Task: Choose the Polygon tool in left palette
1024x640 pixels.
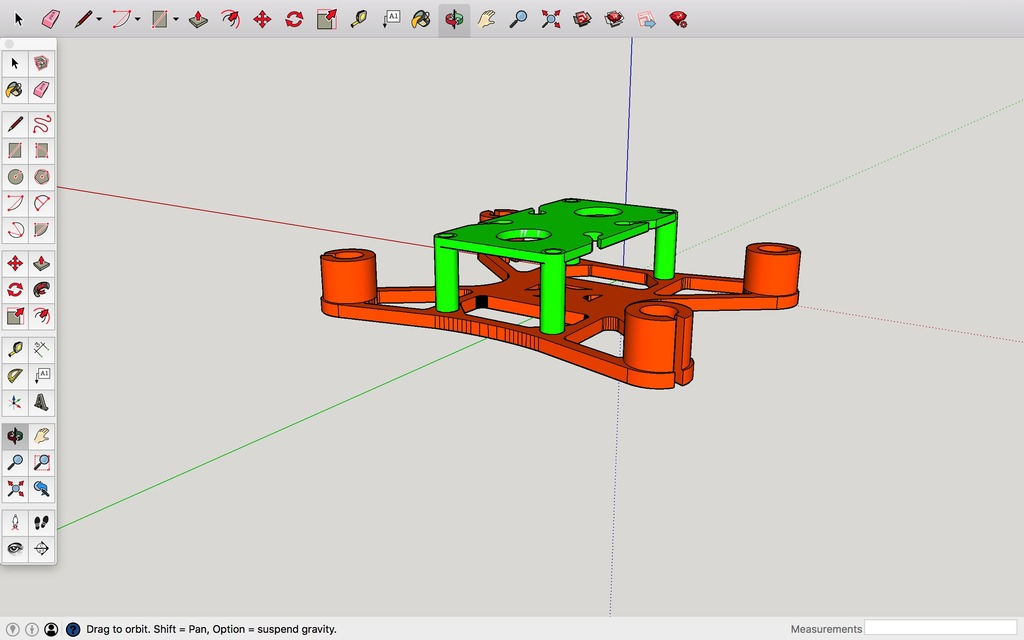Action: [x=41, y=177]
